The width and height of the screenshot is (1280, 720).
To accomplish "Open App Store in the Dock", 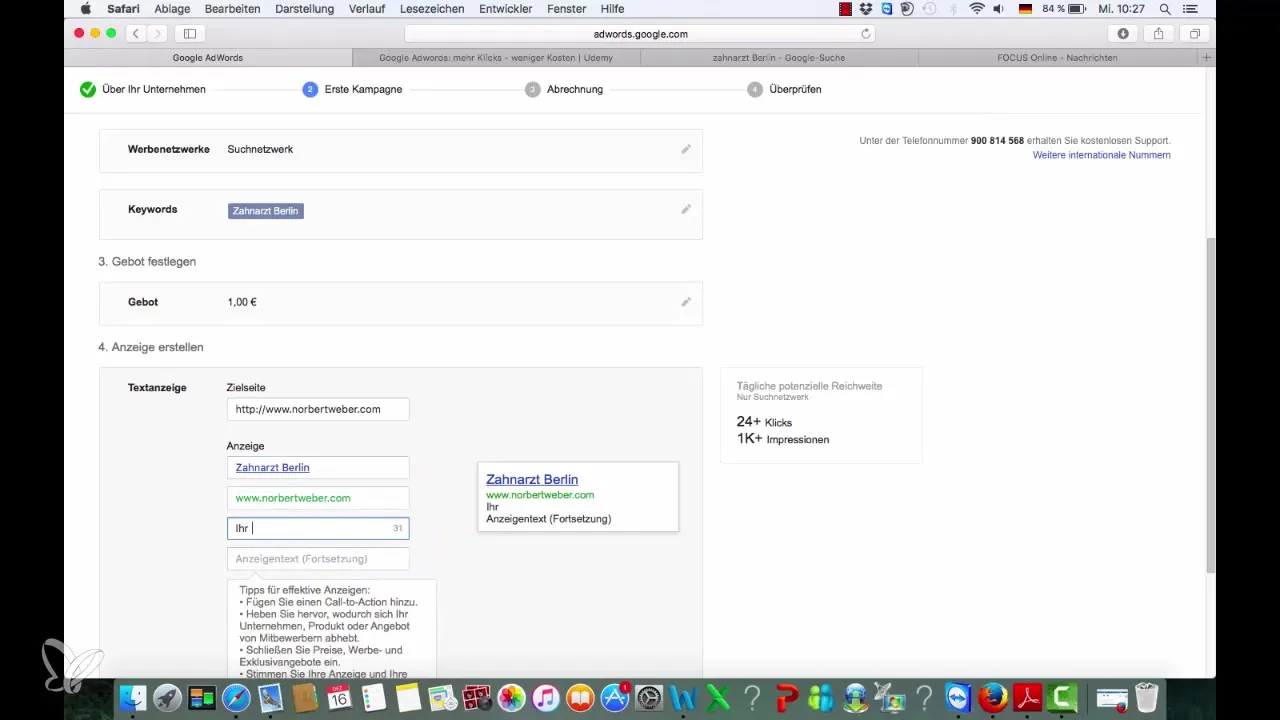I will tap(614, 697).
